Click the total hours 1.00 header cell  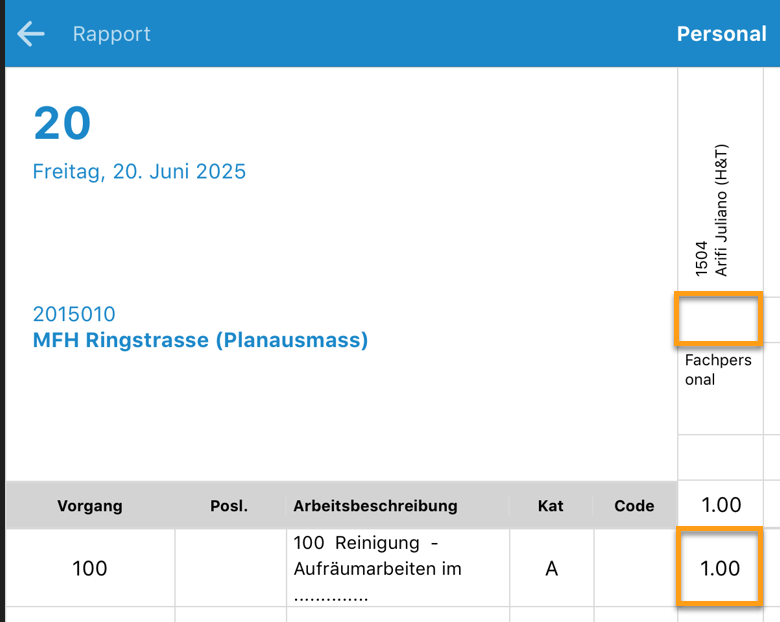coord(720,505)
